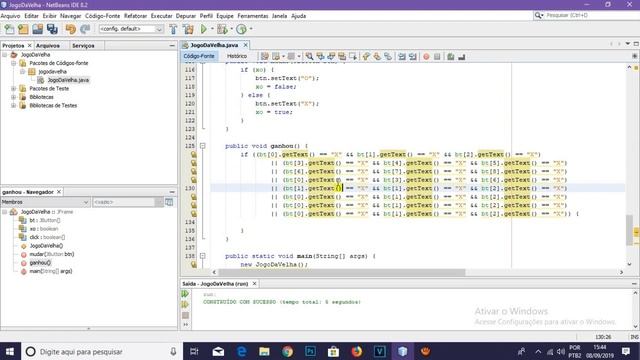Click the New Project toolbar icon
640x360 pixels.
click(23, 29)
